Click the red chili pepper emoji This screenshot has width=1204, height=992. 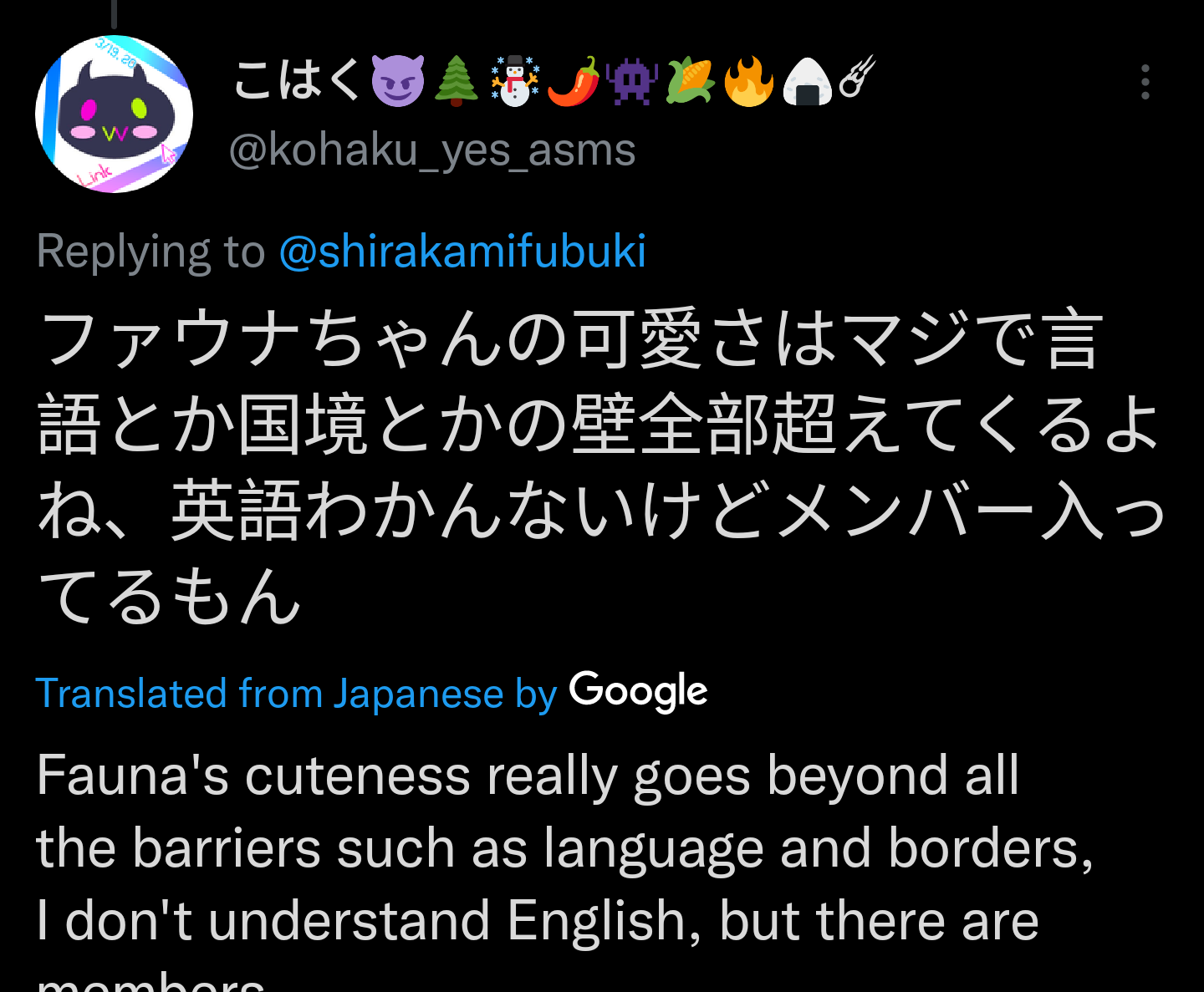[x=574, y=81]
